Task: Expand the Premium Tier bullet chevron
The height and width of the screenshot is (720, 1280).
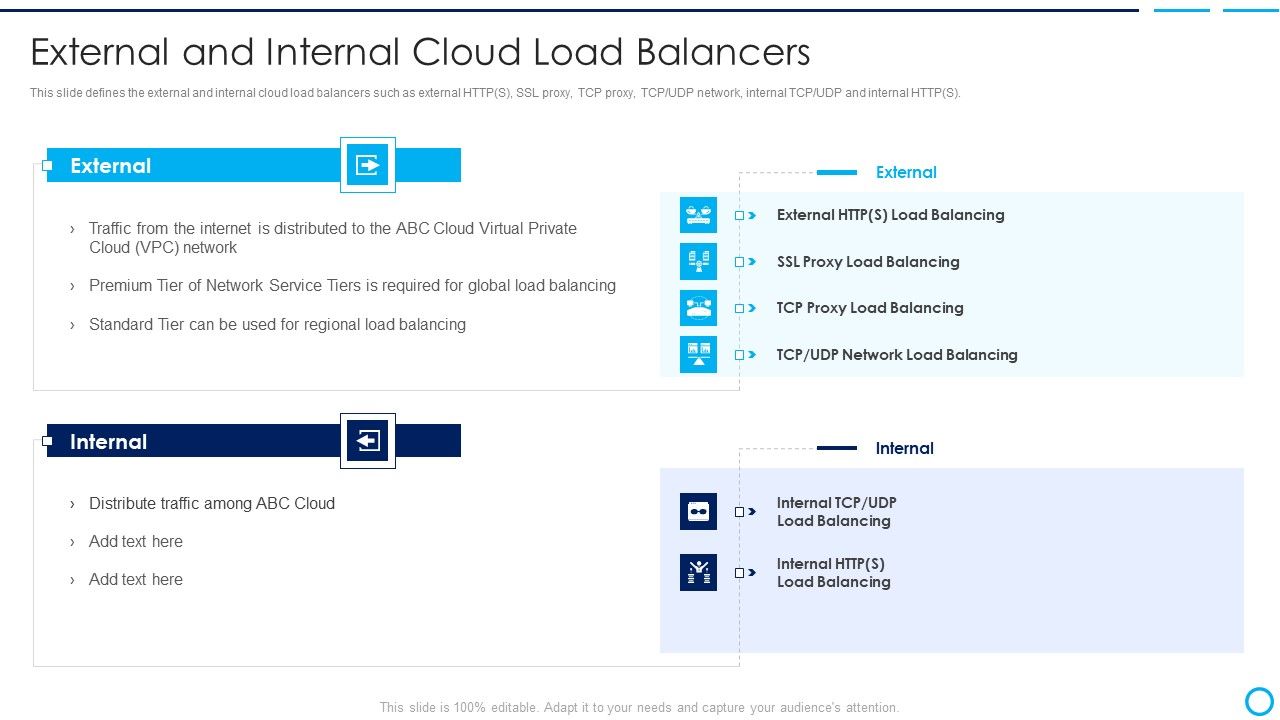Action: coord(71,285)
